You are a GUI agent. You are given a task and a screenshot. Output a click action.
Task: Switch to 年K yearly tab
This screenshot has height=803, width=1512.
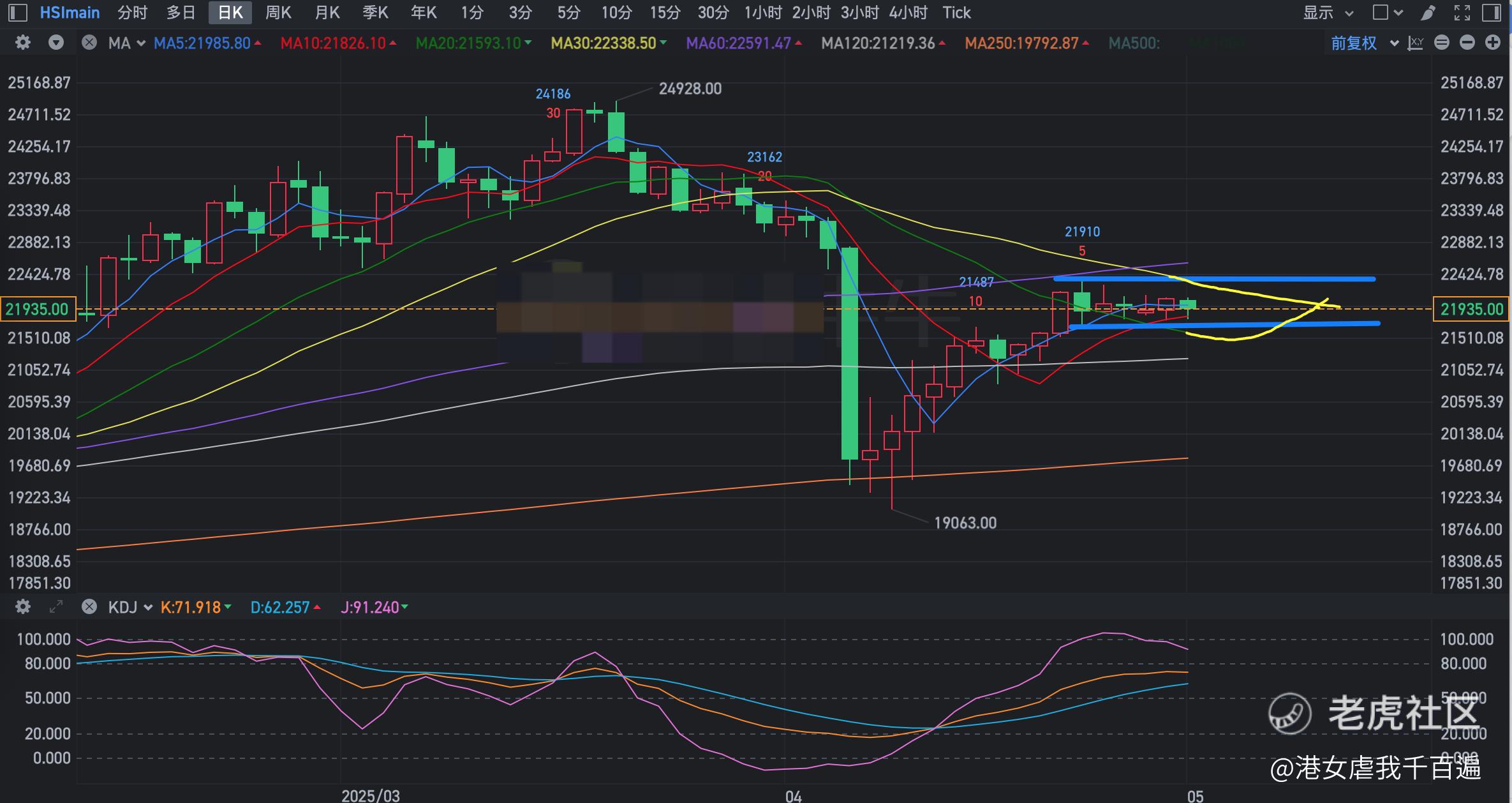tap(424, 13)
